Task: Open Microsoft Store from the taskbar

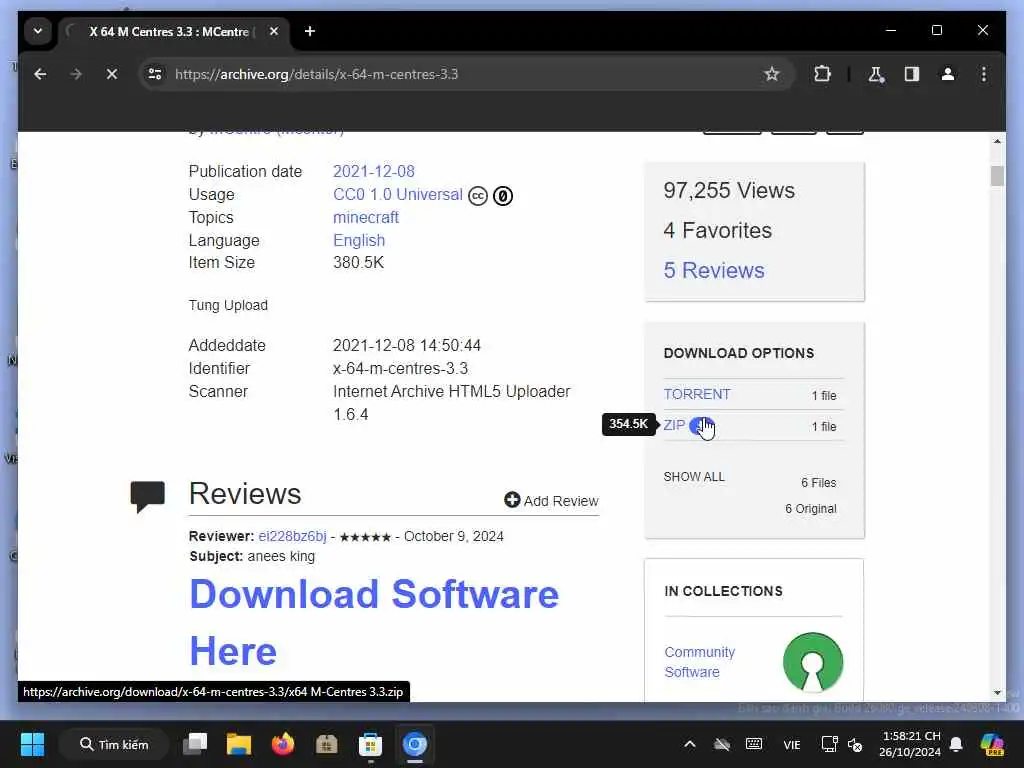Action: pos(370,744)
